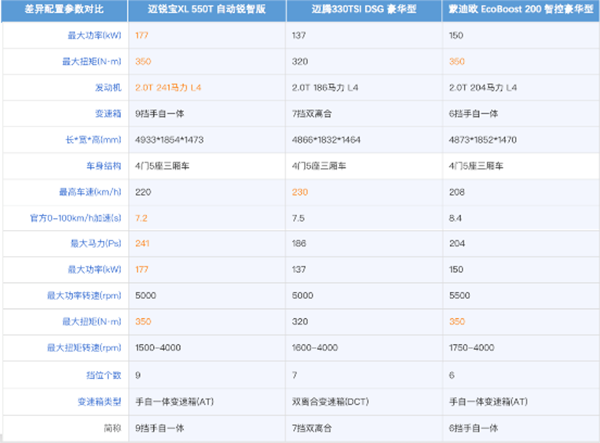Select 9挡手自一体 in the 简称 row
Viewport: 600px width, 443px height.
[160, 428]
